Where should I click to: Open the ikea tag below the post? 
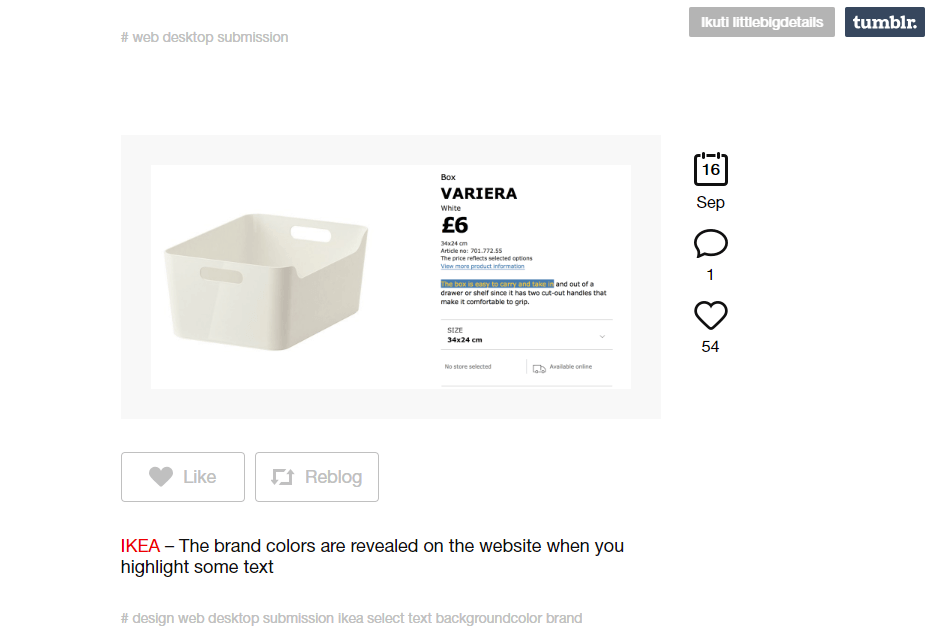[351, 618]
